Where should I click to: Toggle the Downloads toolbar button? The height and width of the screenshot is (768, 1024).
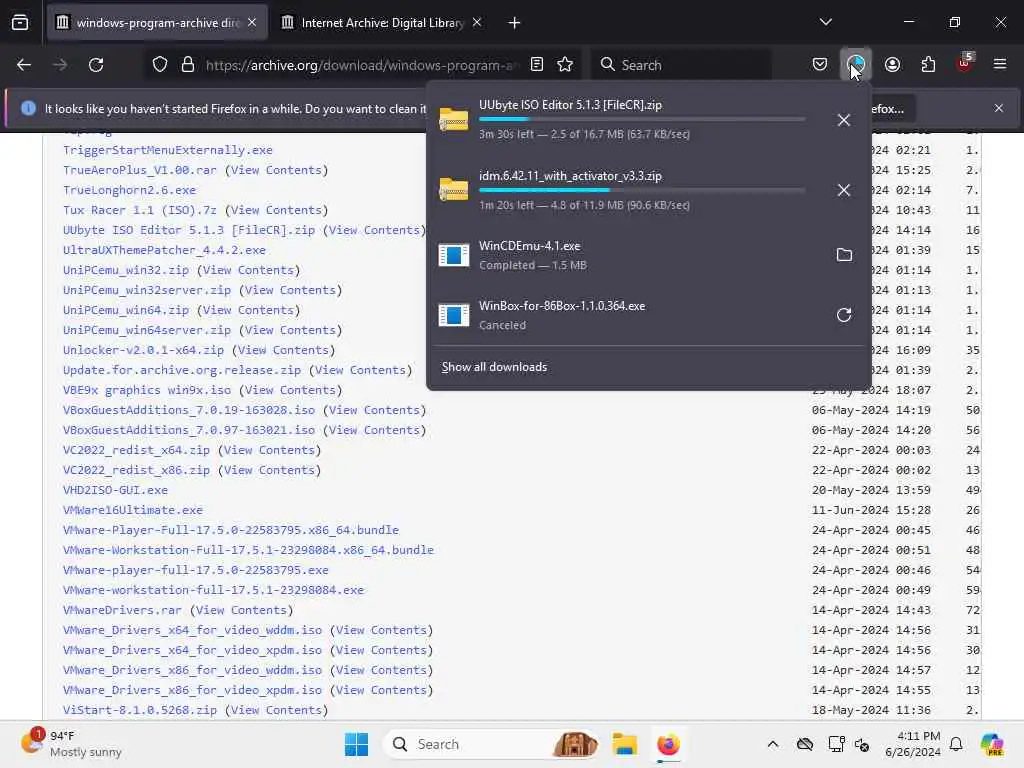pyautogui.click(x=856, y=65)
